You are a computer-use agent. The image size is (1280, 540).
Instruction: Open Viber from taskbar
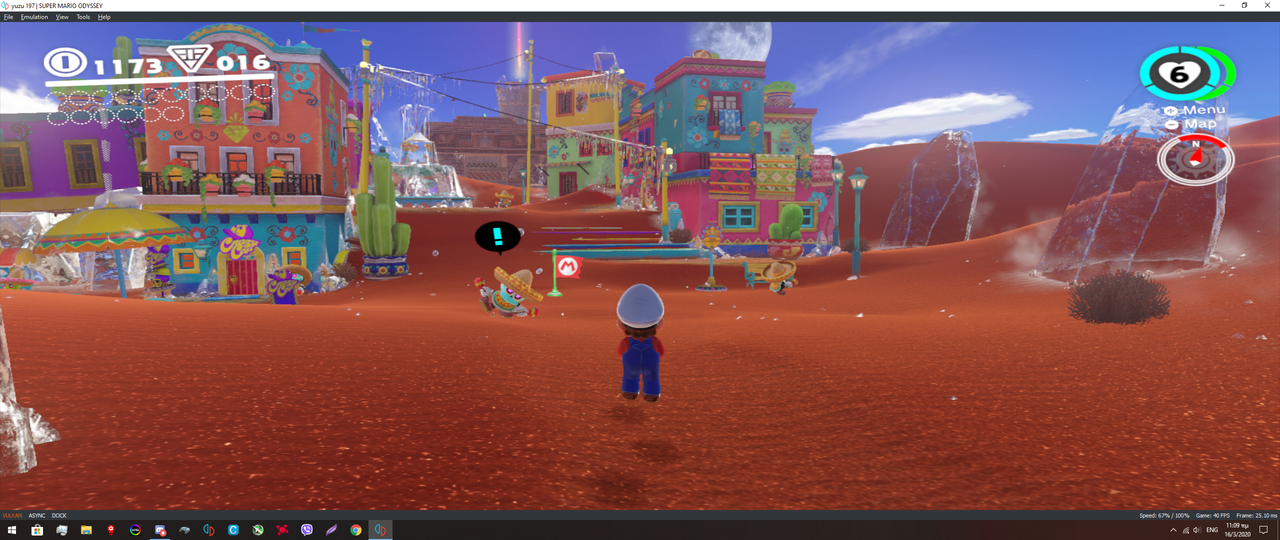pyautogui.click(x=307, y=530)
